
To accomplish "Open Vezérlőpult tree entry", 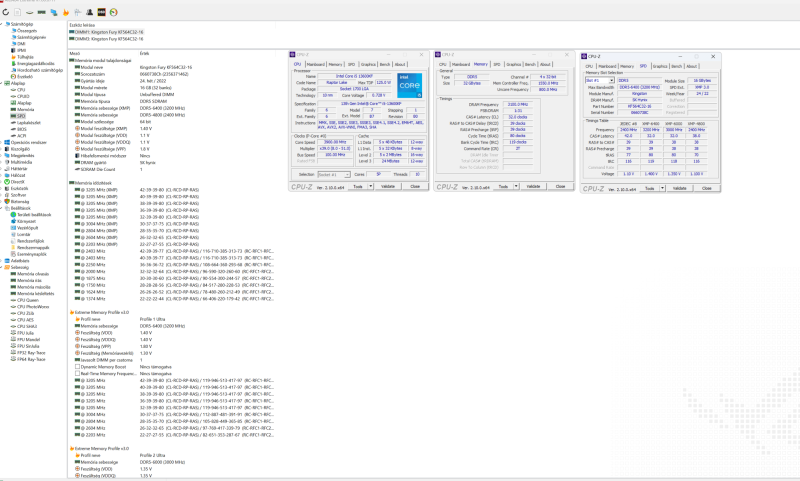I will [x=28, y=228].
